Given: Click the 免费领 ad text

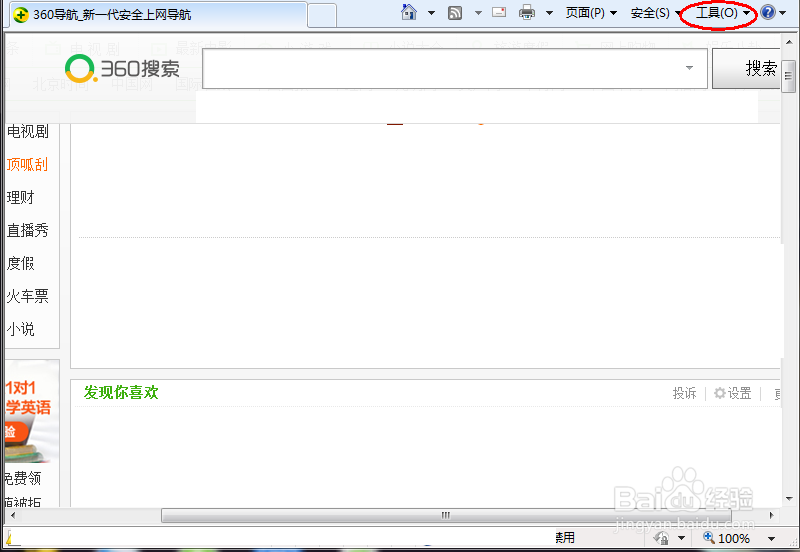Looking at the screenshot, I should tap(23, 478).
